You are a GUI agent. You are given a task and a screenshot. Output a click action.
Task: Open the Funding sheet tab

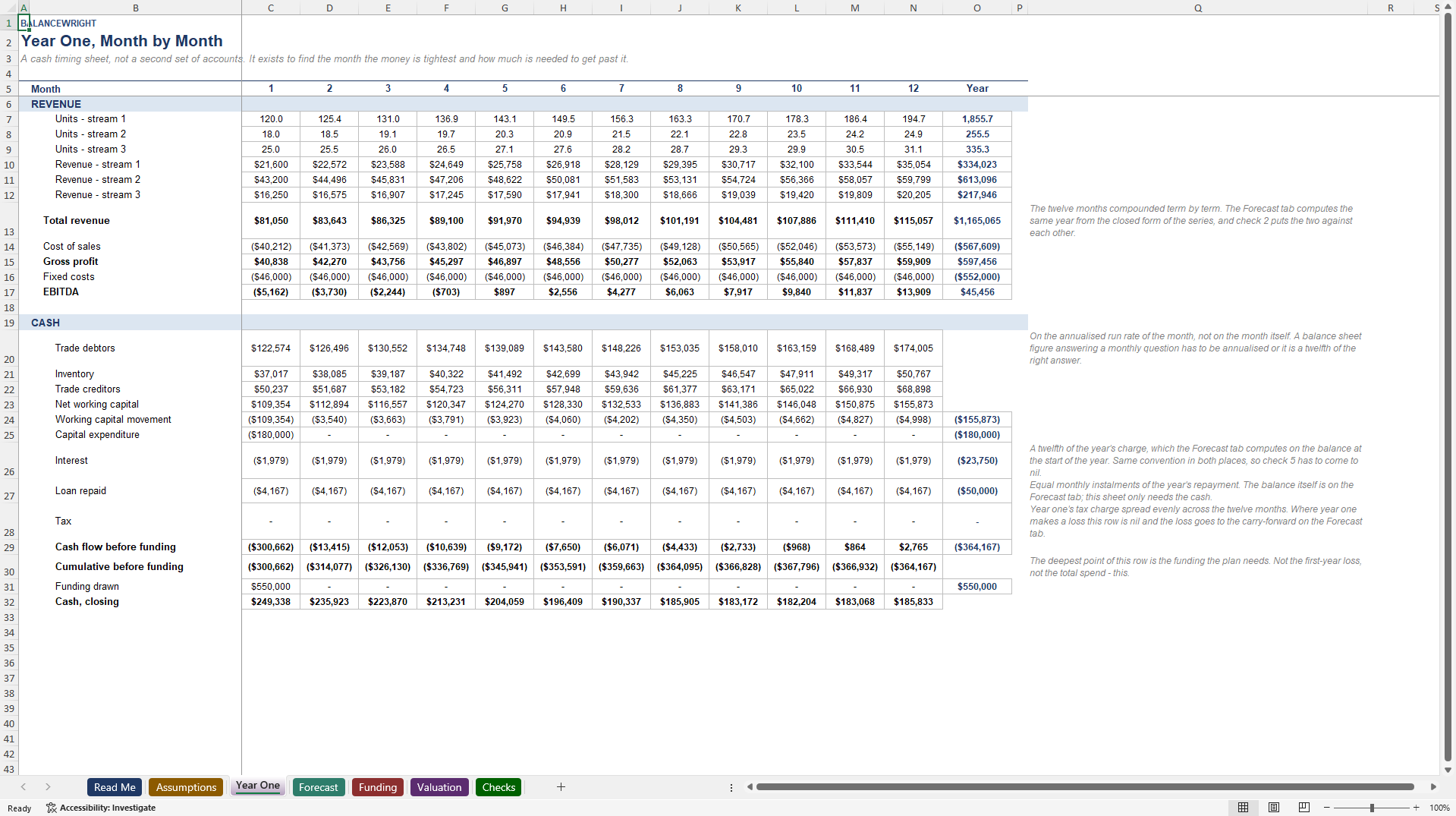(378, 787)
